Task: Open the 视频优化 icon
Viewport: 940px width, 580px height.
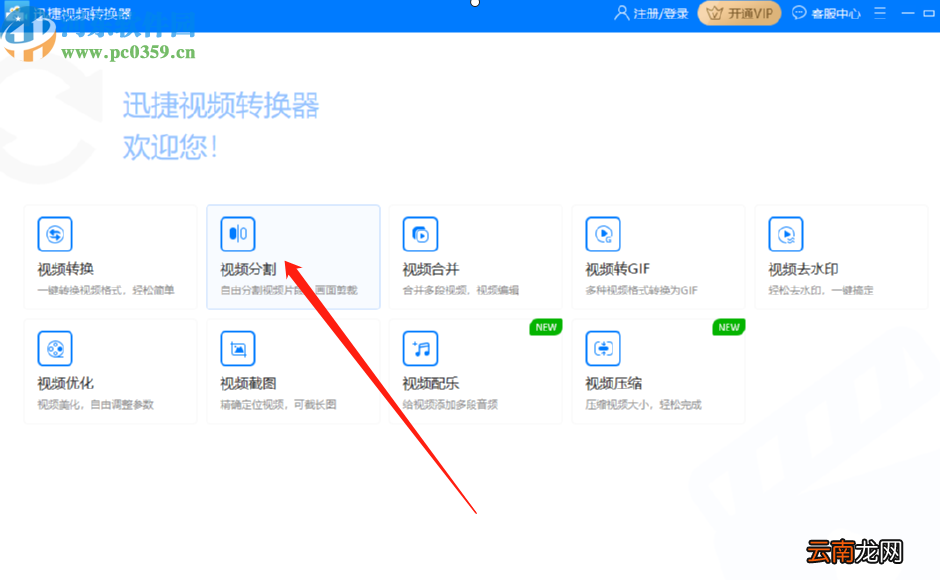Action: [55, 348]
